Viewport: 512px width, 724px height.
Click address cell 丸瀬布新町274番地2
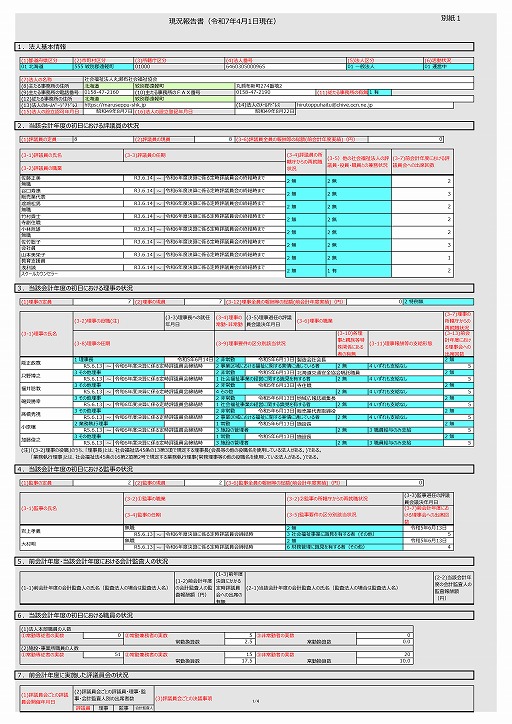[355, 86]
